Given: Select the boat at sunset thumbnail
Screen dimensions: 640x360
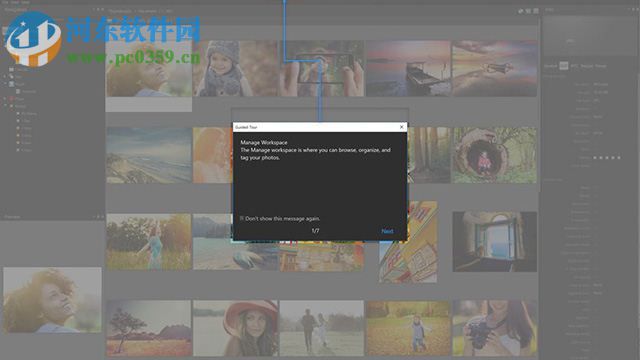Looking at the screenshot, I should click(x=408, y=69).
